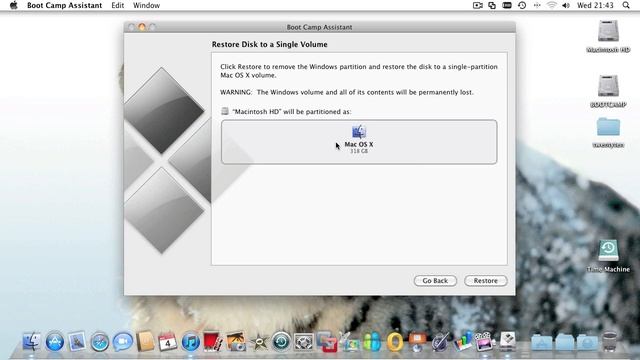The image size is (640, 360).
Task: Open iCal calendar from the Dock
Action: 168,342
